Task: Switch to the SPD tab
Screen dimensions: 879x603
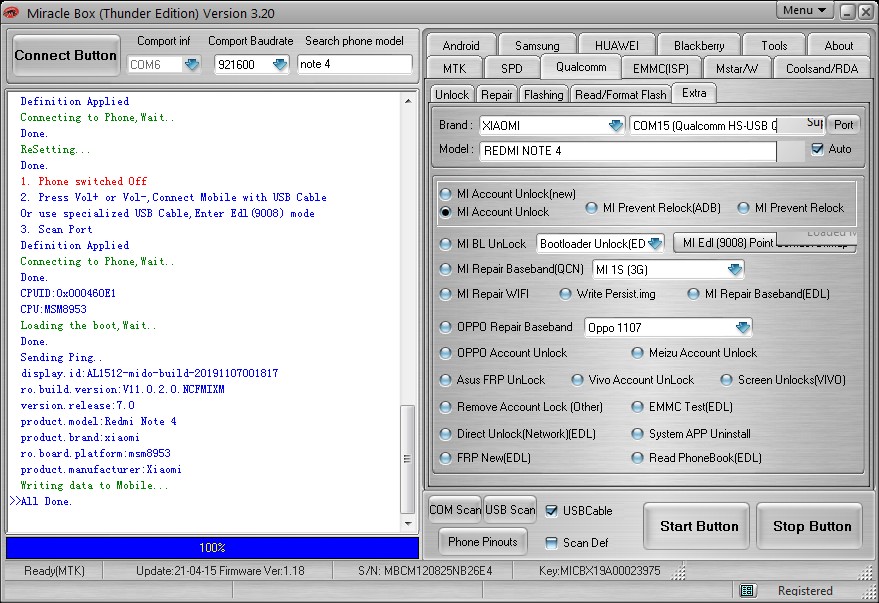Action: [512, 68]
